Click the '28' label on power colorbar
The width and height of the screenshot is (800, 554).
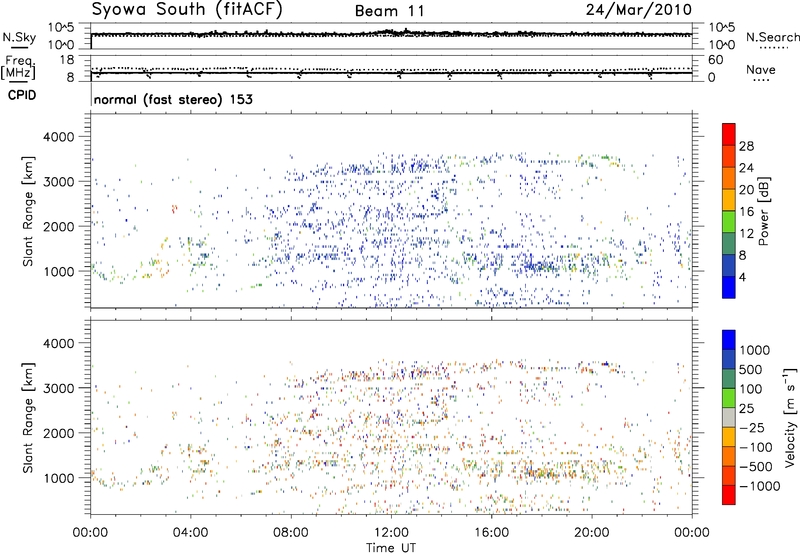click(x=746, y=146)
